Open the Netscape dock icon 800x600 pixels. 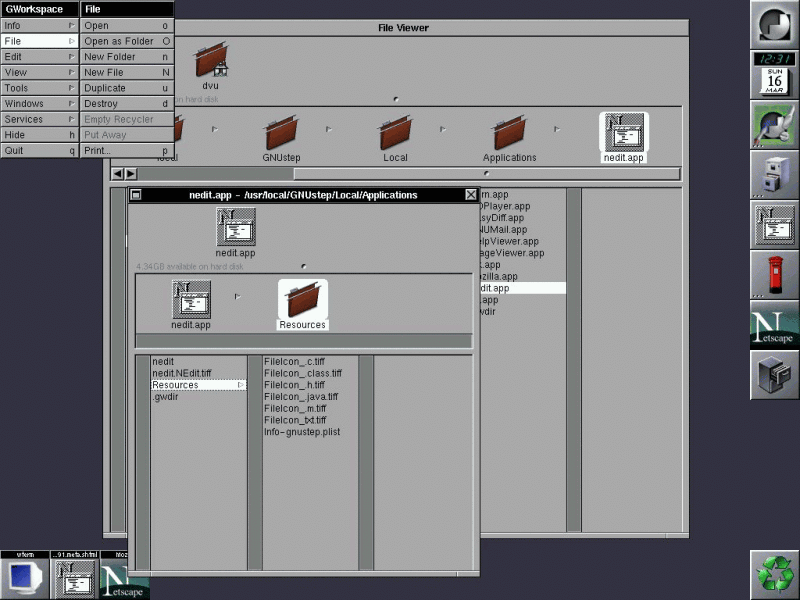pyautogui.click(x=774, y=328)
